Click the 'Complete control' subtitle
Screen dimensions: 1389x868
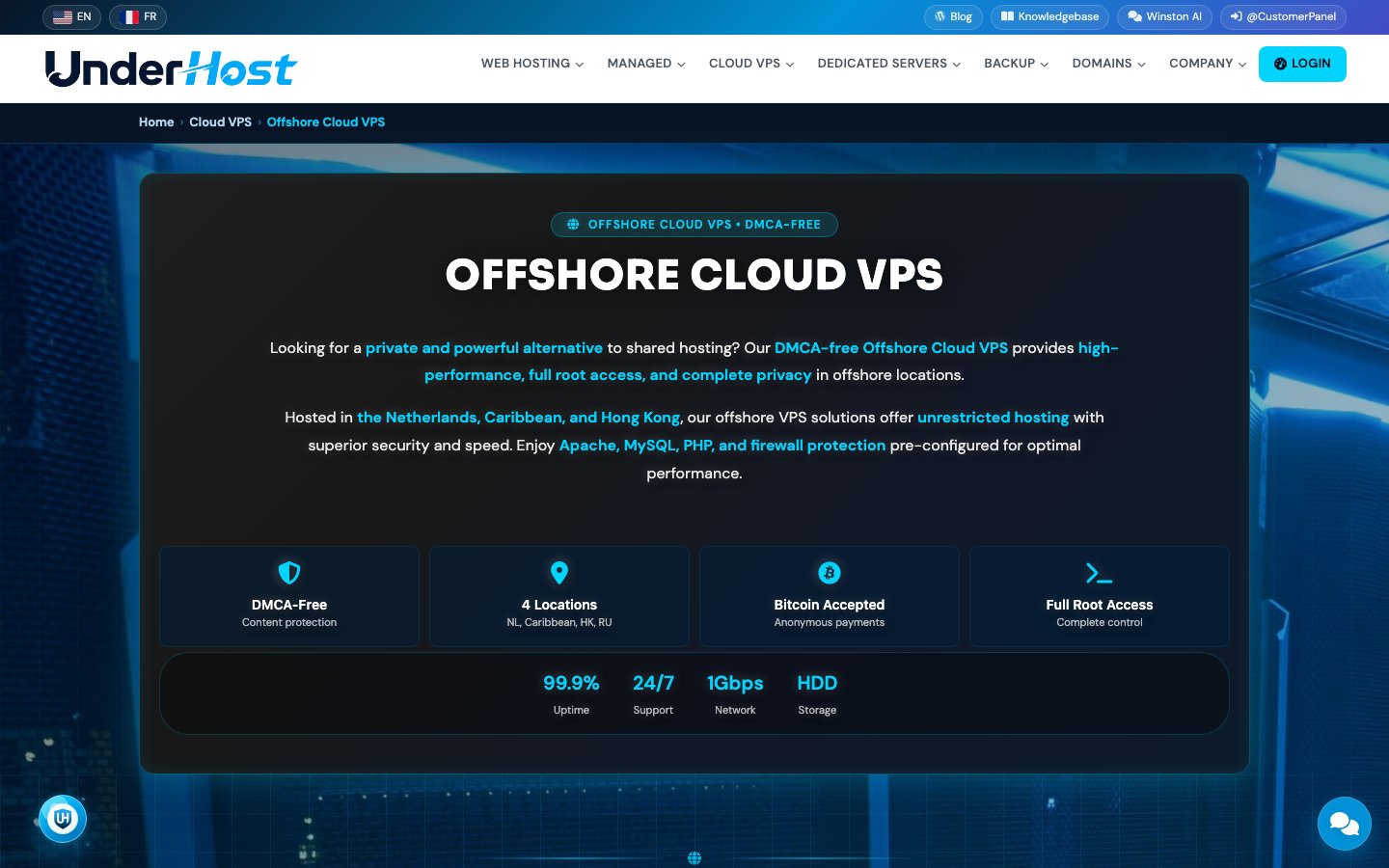[x=1100, y=623]
